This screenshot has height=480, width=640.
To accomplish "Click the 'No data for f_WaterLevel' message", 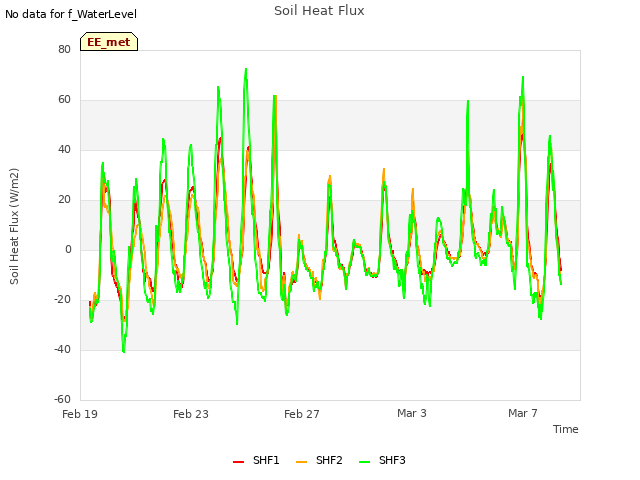I will coord(71,14).
